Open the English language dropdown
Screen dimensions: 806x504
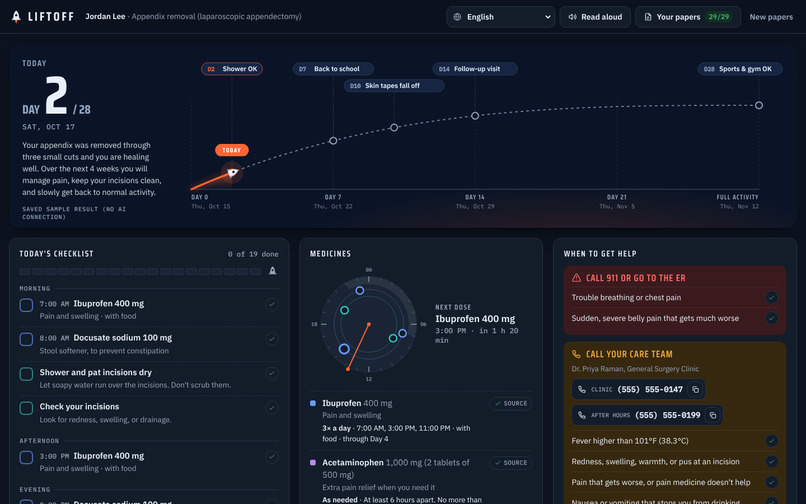[x=501, y=17]
